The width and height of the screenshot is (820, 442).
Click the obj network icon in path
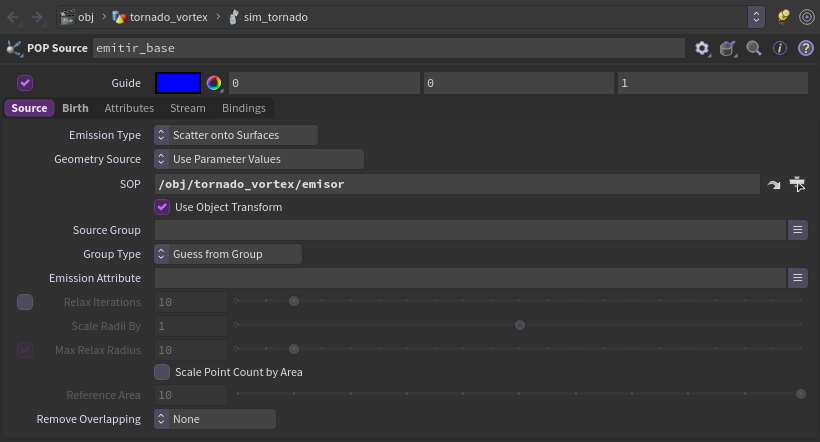point(67,17)
